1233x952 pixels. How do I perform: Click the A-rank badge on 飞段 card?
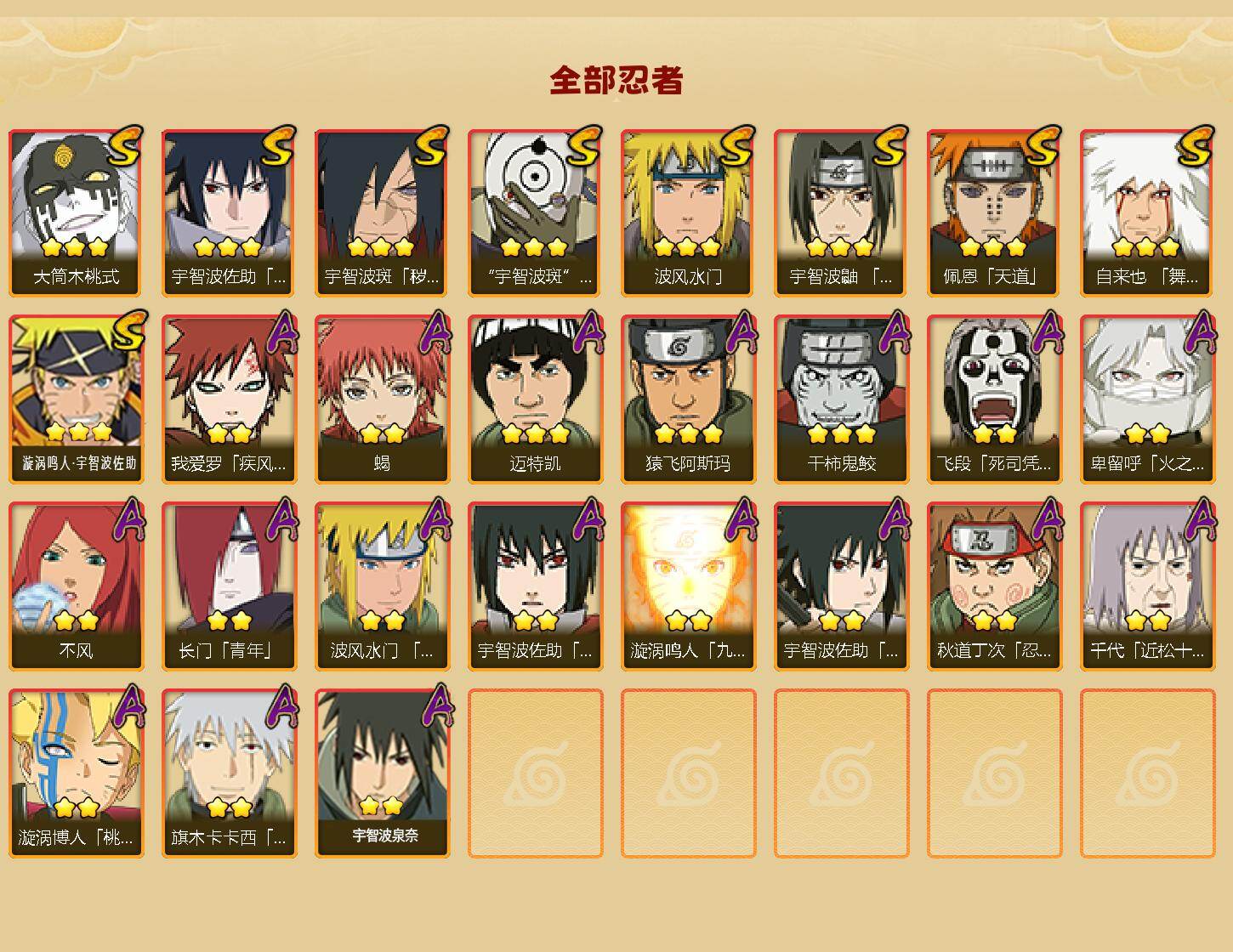coord(1046,332)
